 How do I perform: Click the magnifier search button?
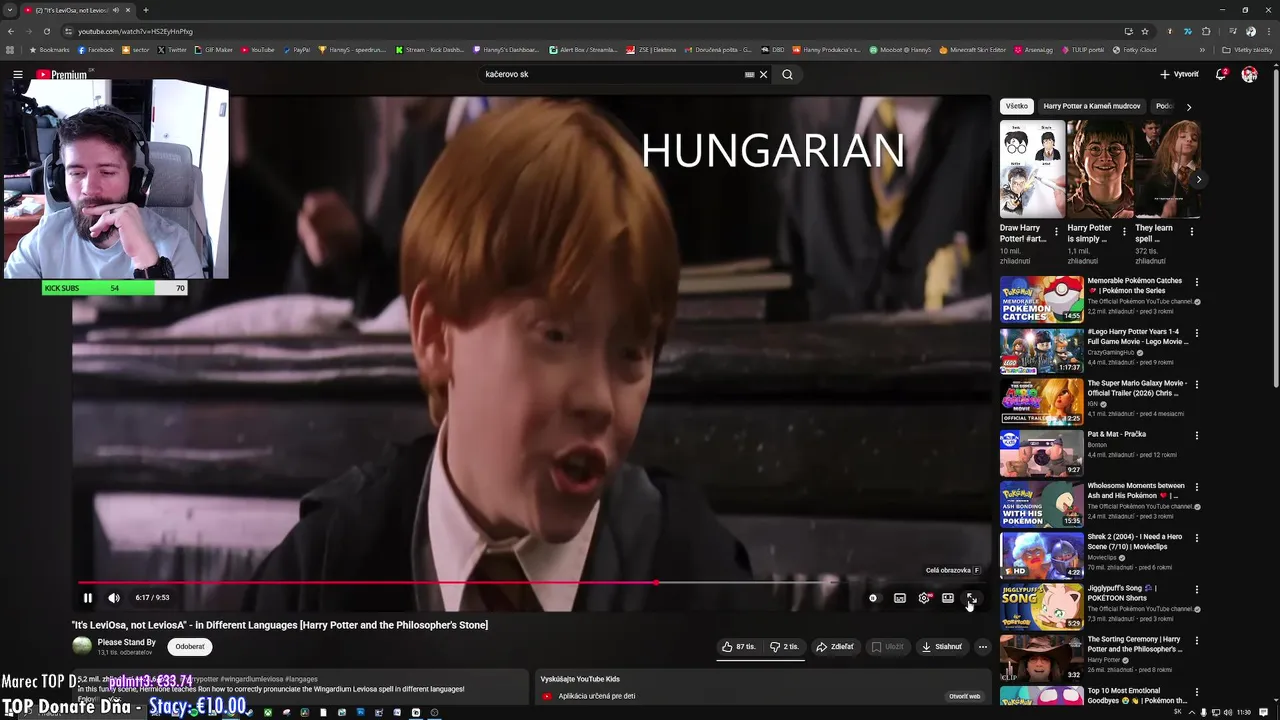click(787, 74)
